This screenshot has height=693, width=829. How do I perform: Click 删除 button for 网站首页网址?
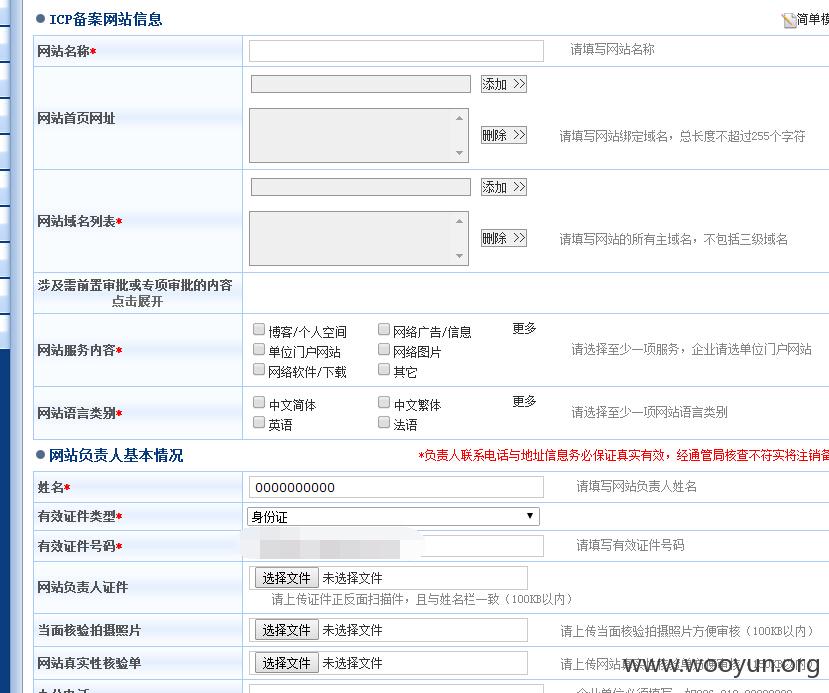pyautogui.click(x=503, y=135)
